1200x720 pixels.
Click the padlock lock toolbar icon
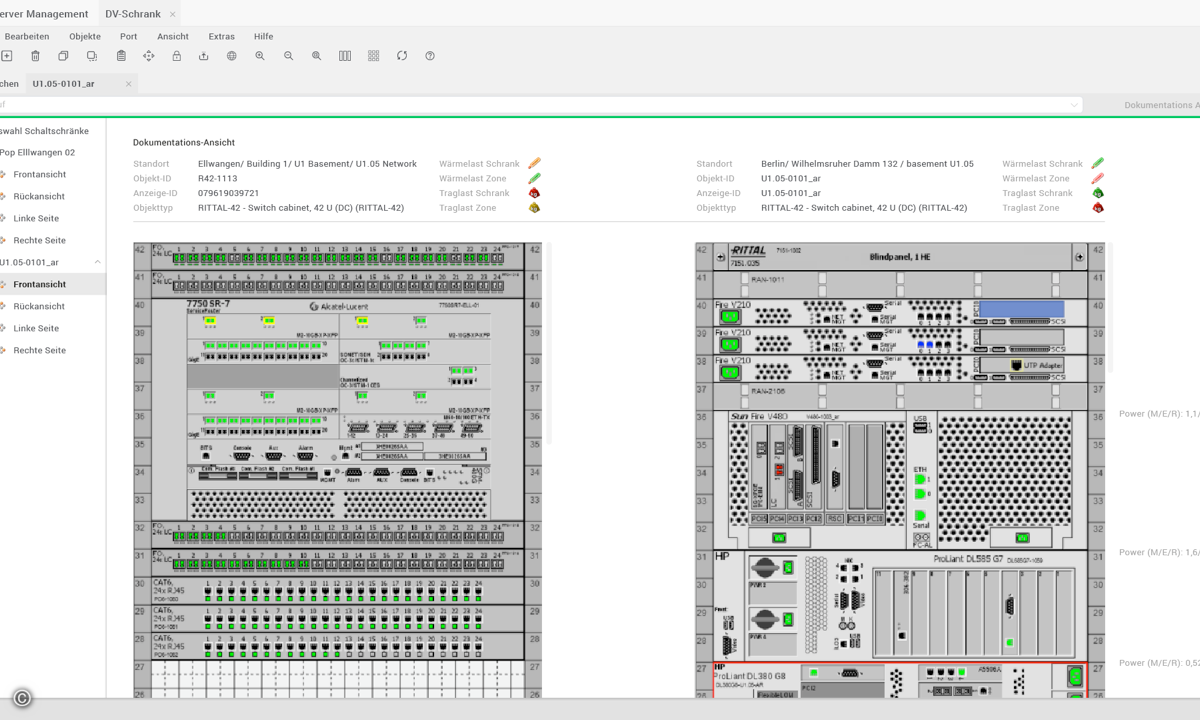(x=177, y=56)
